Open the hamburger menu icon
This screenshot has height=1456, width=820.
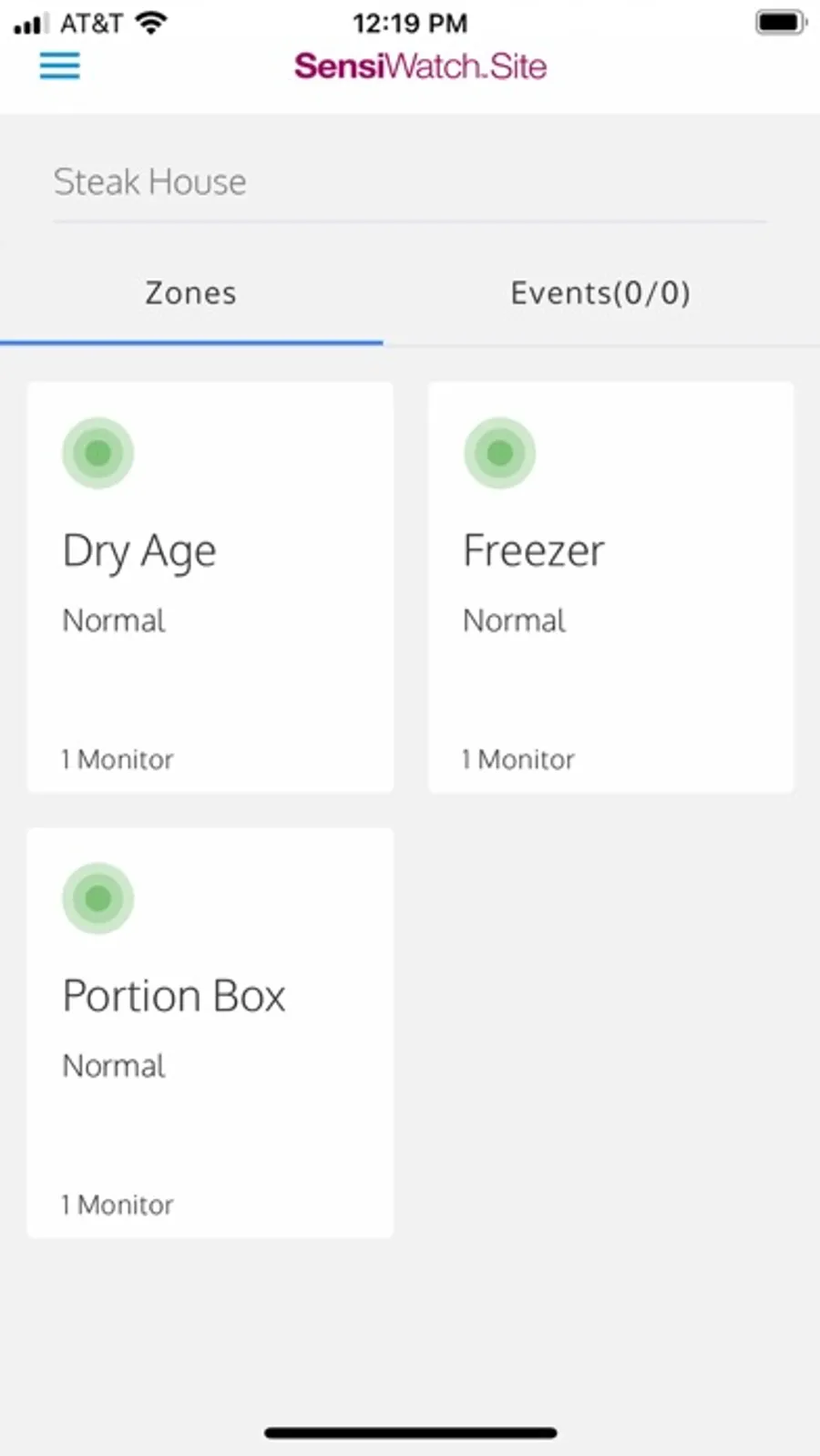(x=59, y=66)
